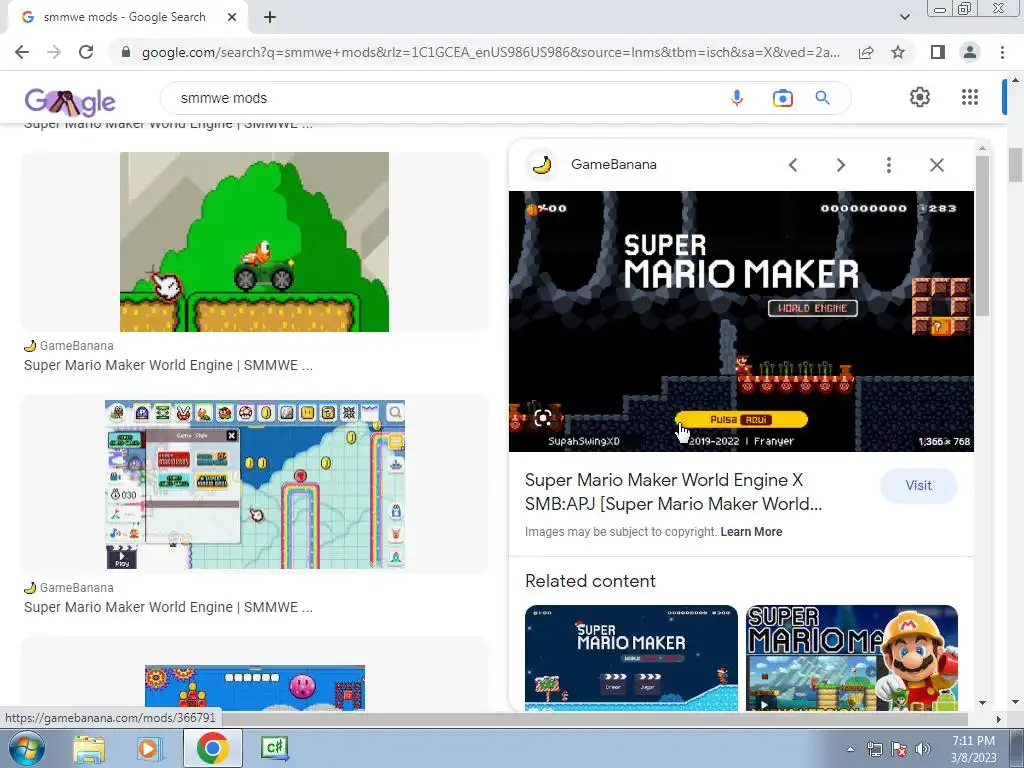The width and height of the screenshot is (1024, 768).
Task: Open the green bush kart result image
Action: coord(254,242)
